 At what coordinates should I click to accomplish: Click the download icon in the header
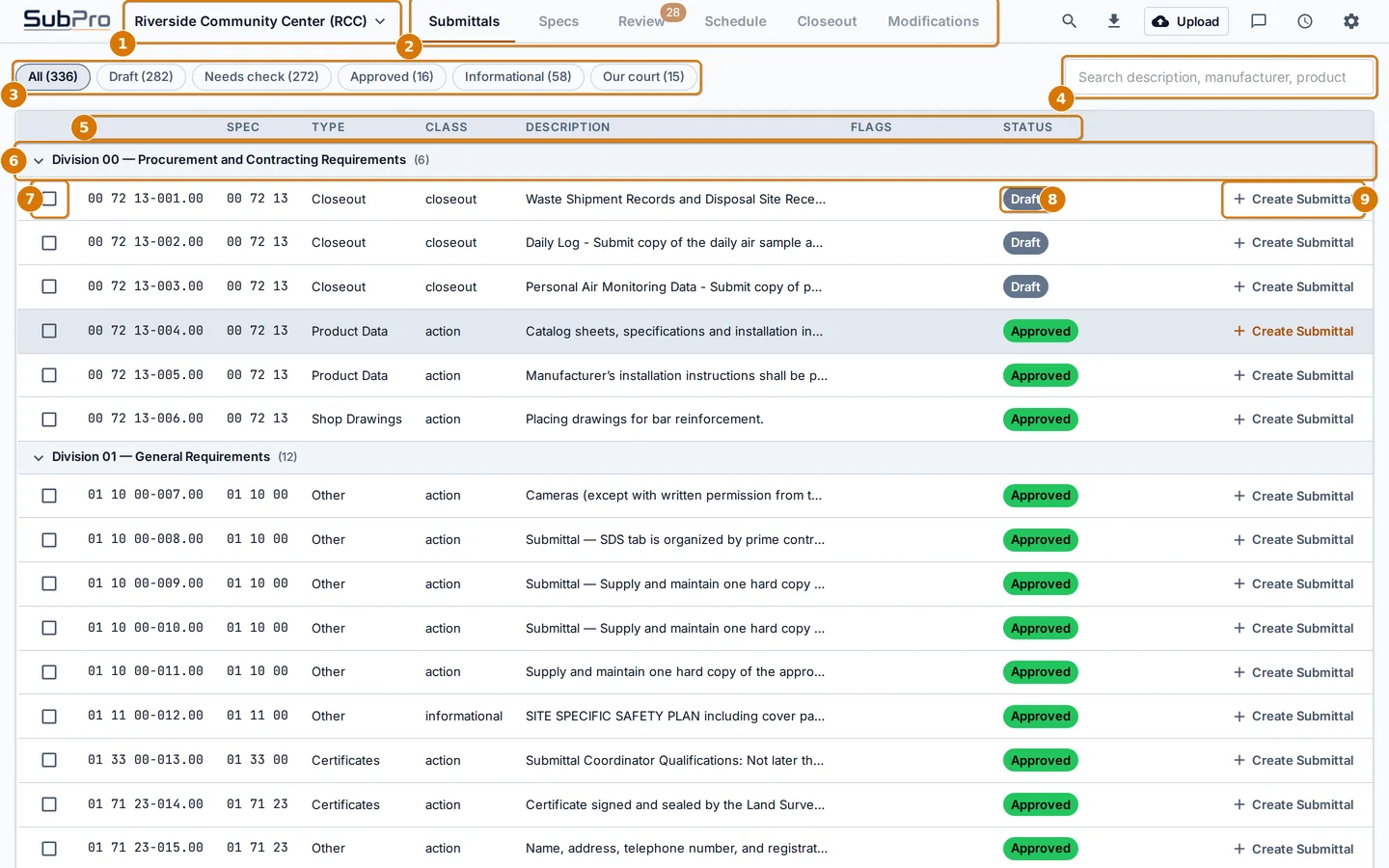(x=1114, y=20)
